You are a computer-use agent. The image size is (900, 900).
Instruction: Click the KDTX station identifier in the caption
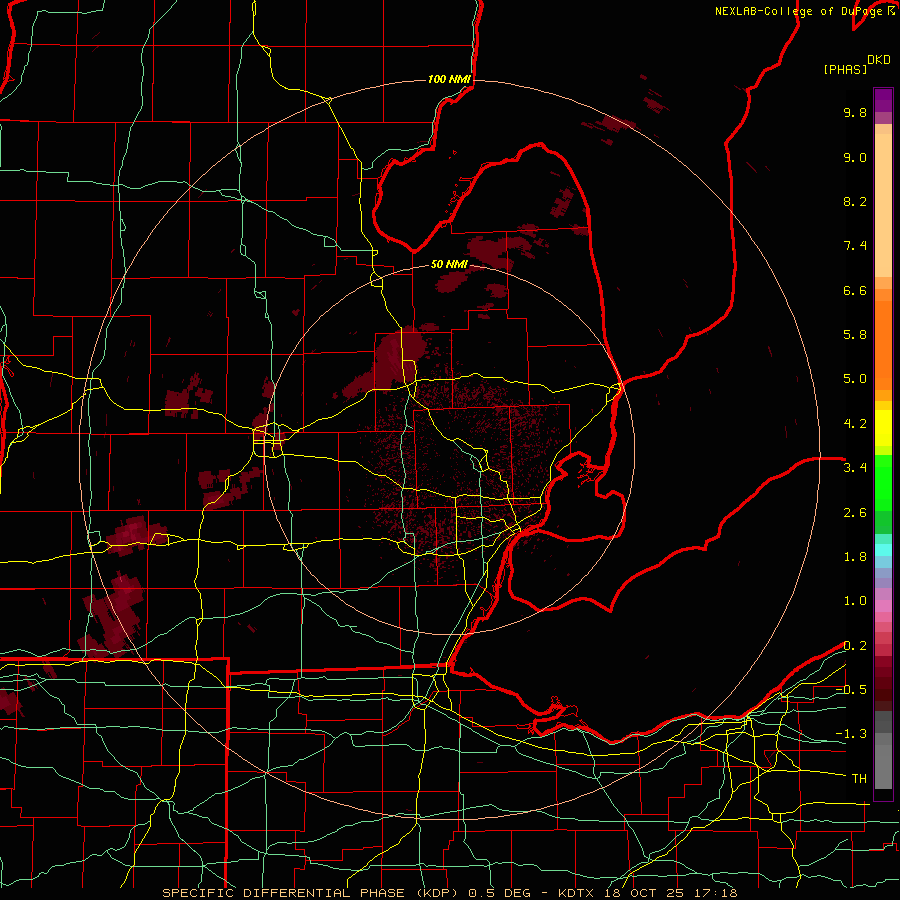[x=577, y=893]
